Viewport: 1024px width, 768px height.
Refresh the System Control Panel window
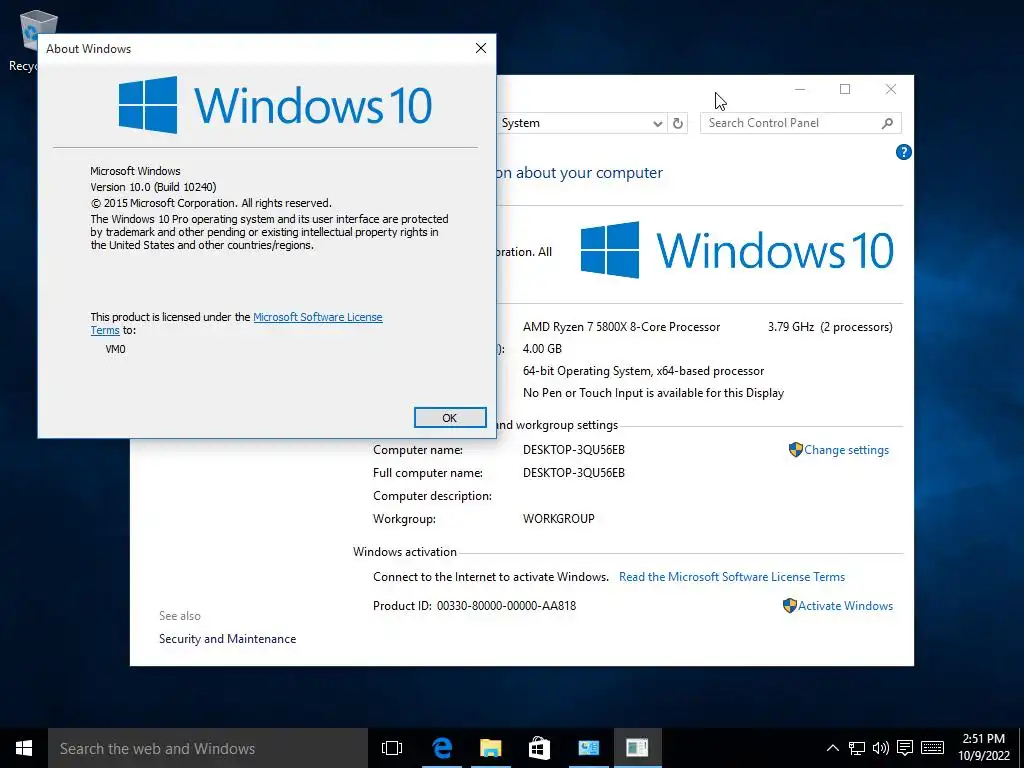pos(678,123)
